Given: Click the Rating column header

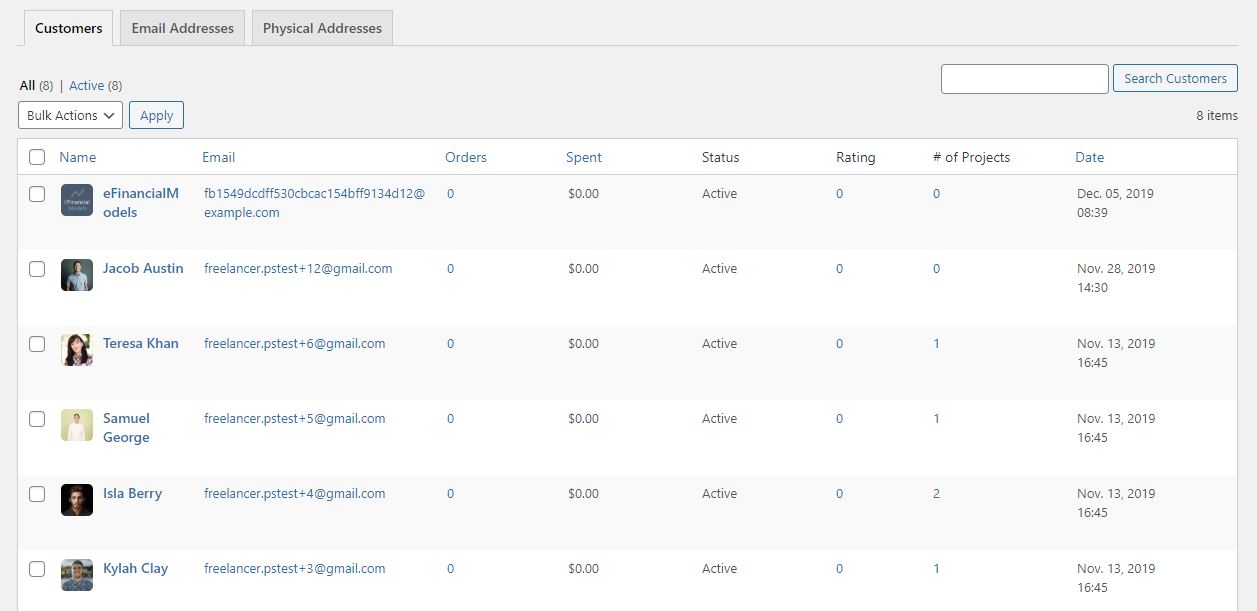Looking at the screenshot, I should click(x=855, y=157).
